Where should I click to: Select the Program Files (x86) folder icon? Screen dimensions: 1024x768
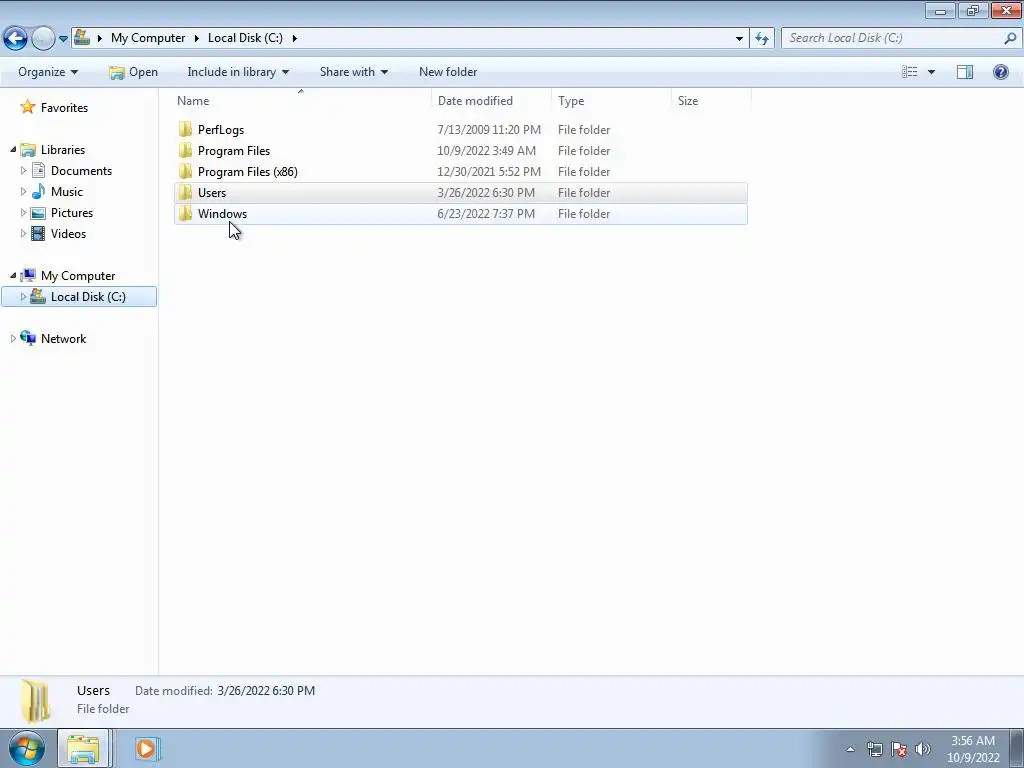tap(185, 171)
